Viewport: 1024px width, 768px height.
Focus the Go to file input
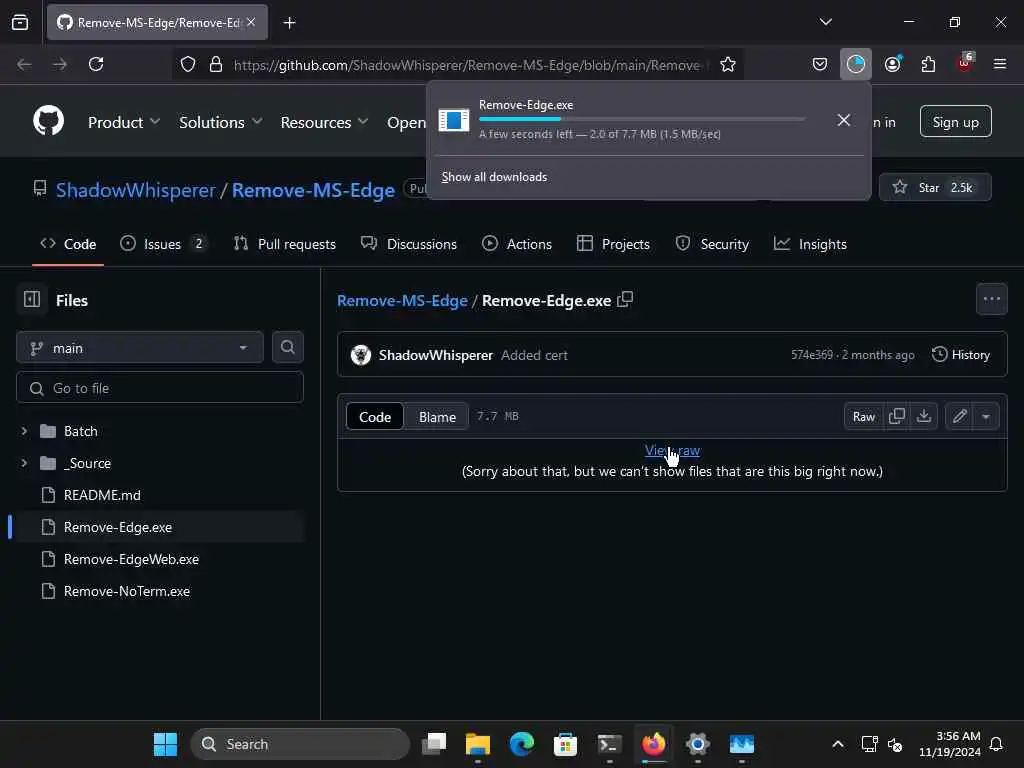(160, 388)
